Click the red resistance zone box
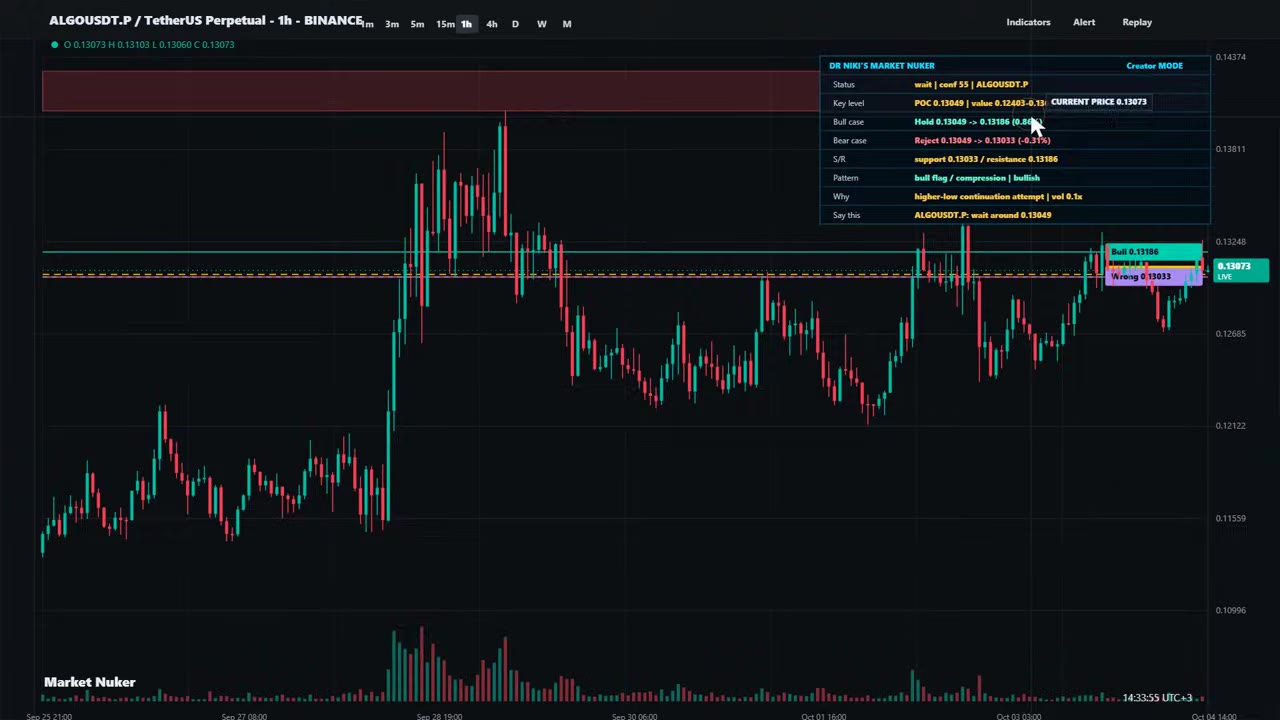 [x=430, y=91]
